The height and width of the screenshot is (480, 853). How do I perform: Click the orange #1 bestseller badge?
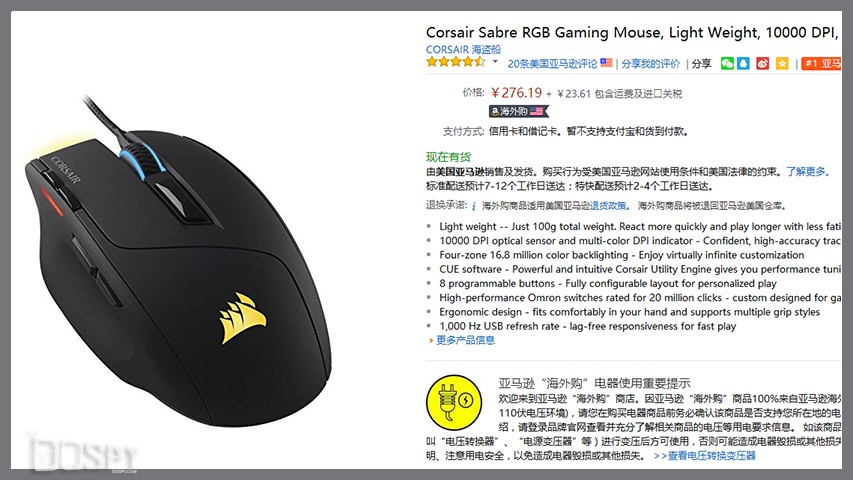click(x=822, y=64)
